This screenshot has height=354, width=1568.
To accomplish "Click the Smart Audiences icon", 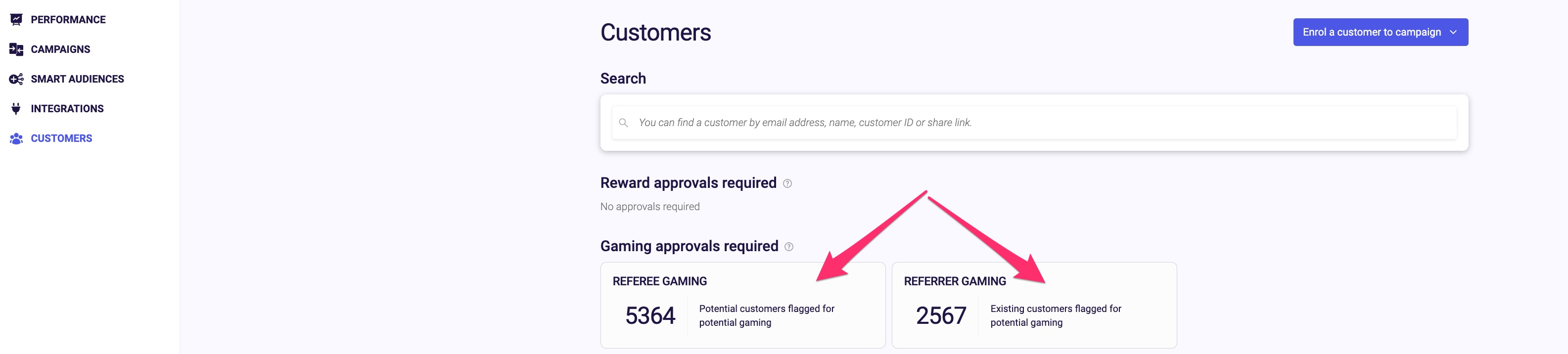I will pos(16,79).
